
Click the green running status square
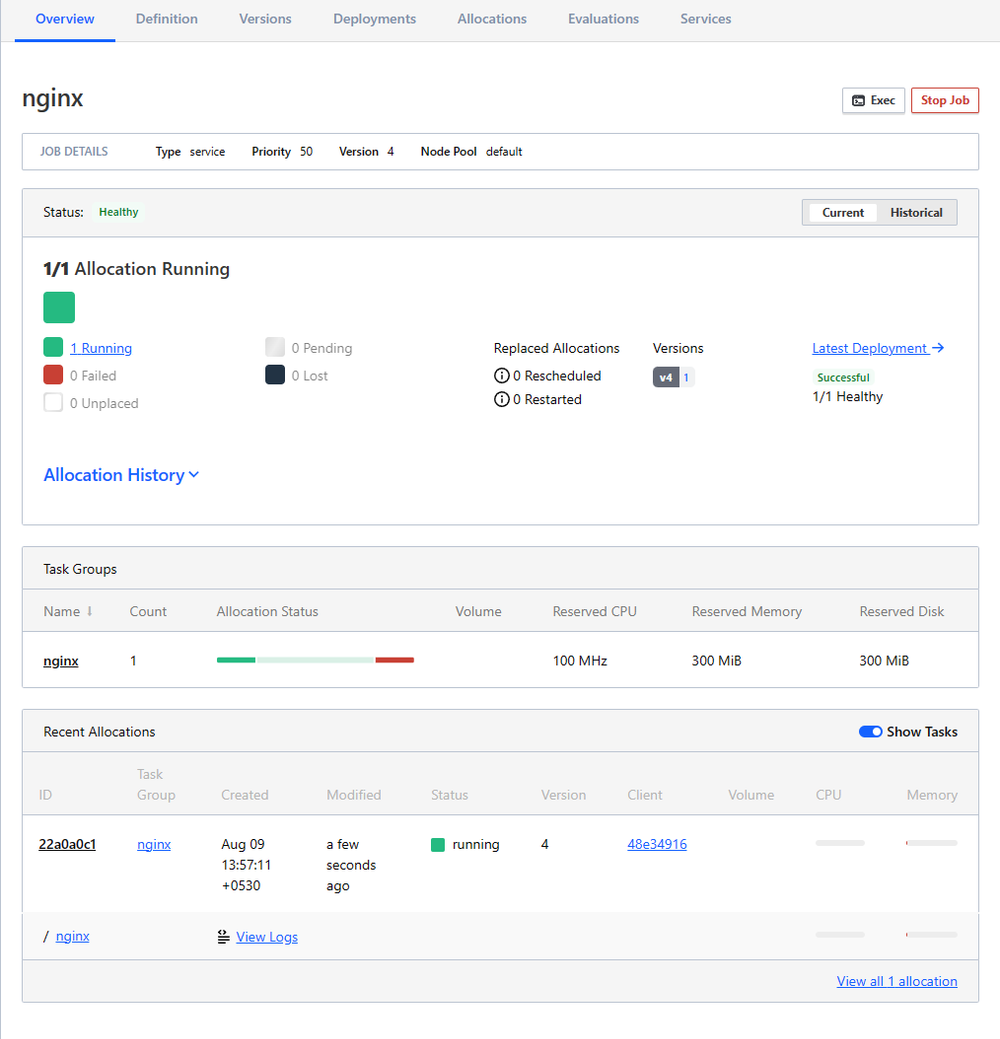(437, 845)
